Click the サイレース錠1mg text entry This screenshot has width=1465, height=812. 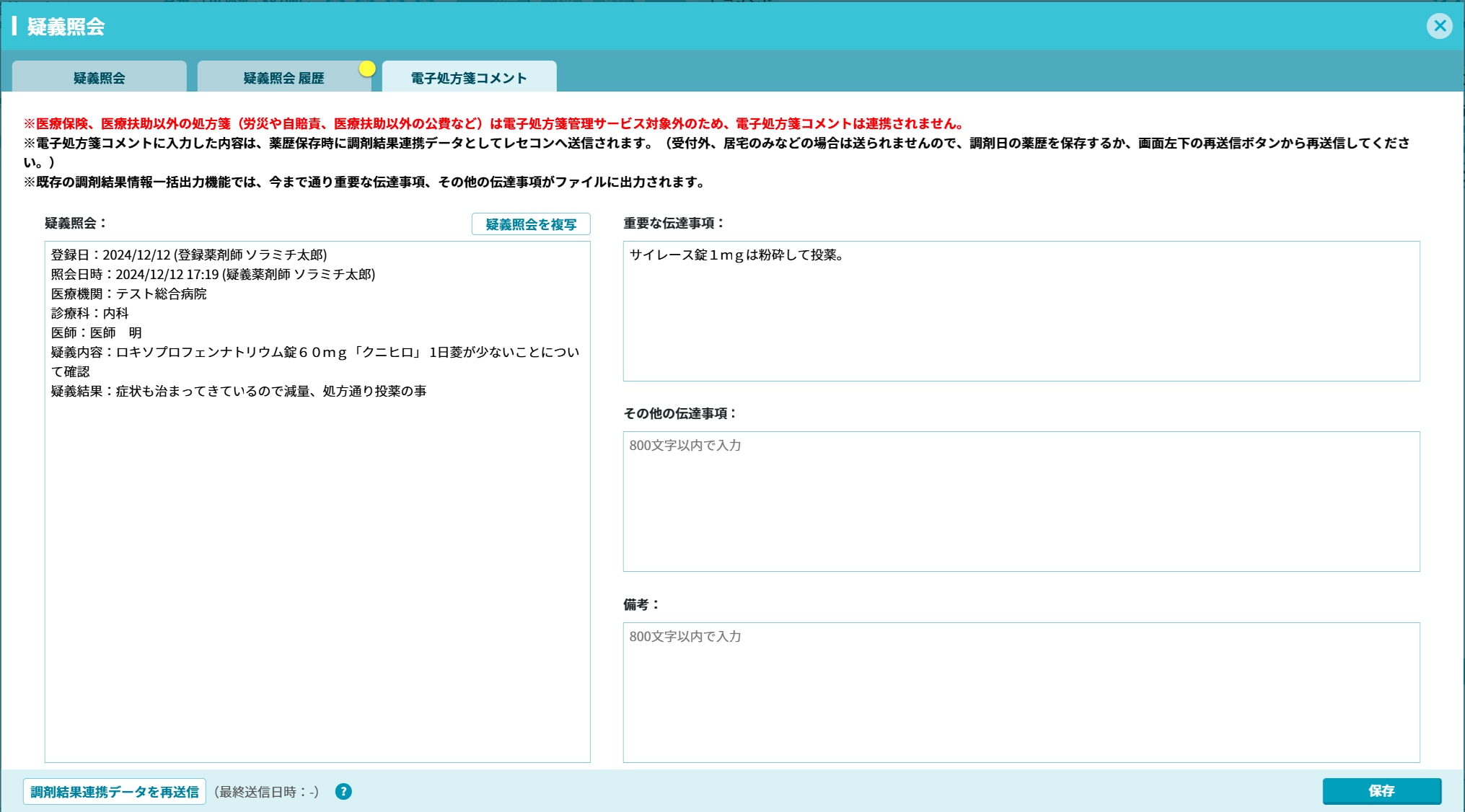[x=736, y=255]
